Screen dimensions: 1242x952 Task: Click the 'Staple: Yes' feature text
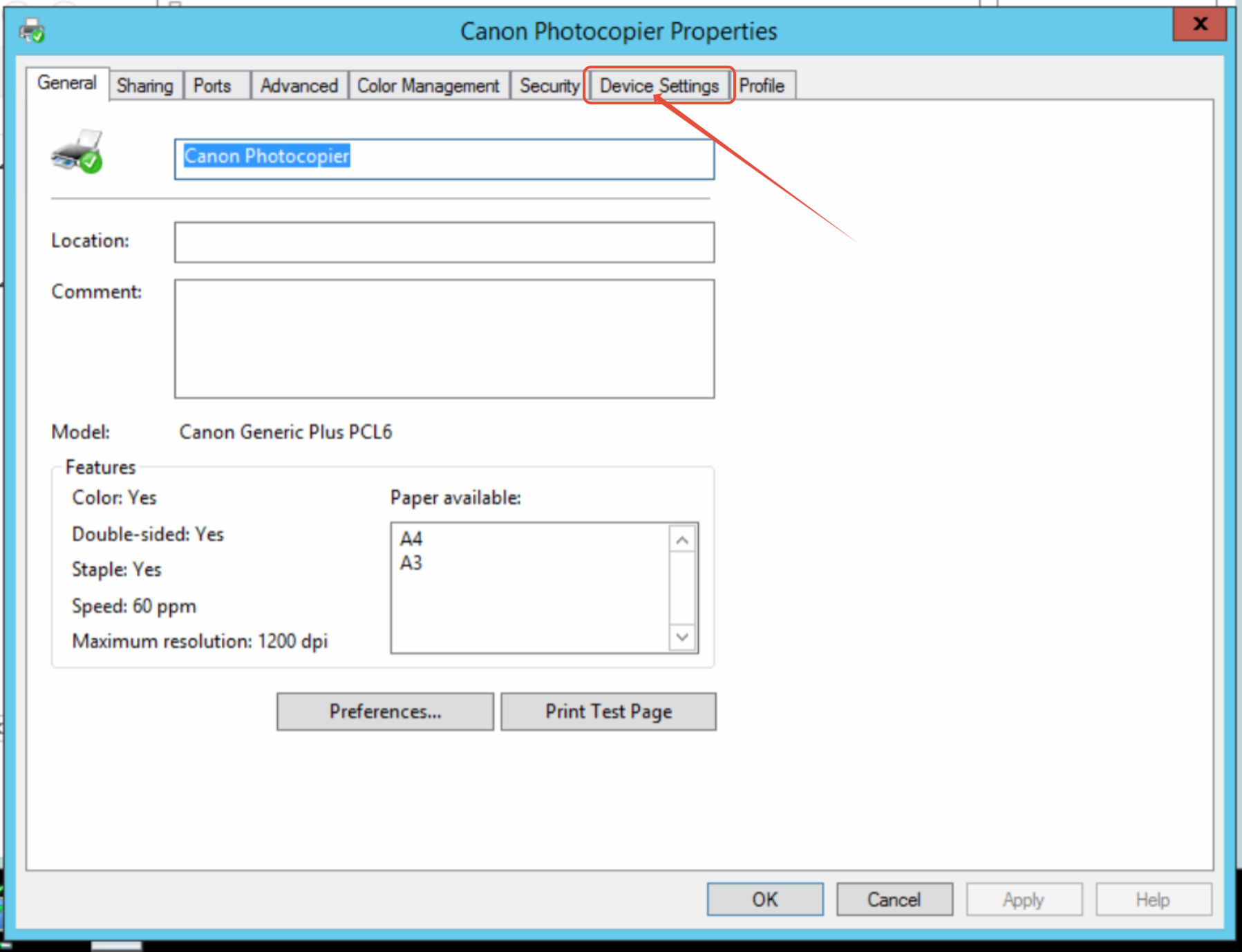[x=117, y=570]
